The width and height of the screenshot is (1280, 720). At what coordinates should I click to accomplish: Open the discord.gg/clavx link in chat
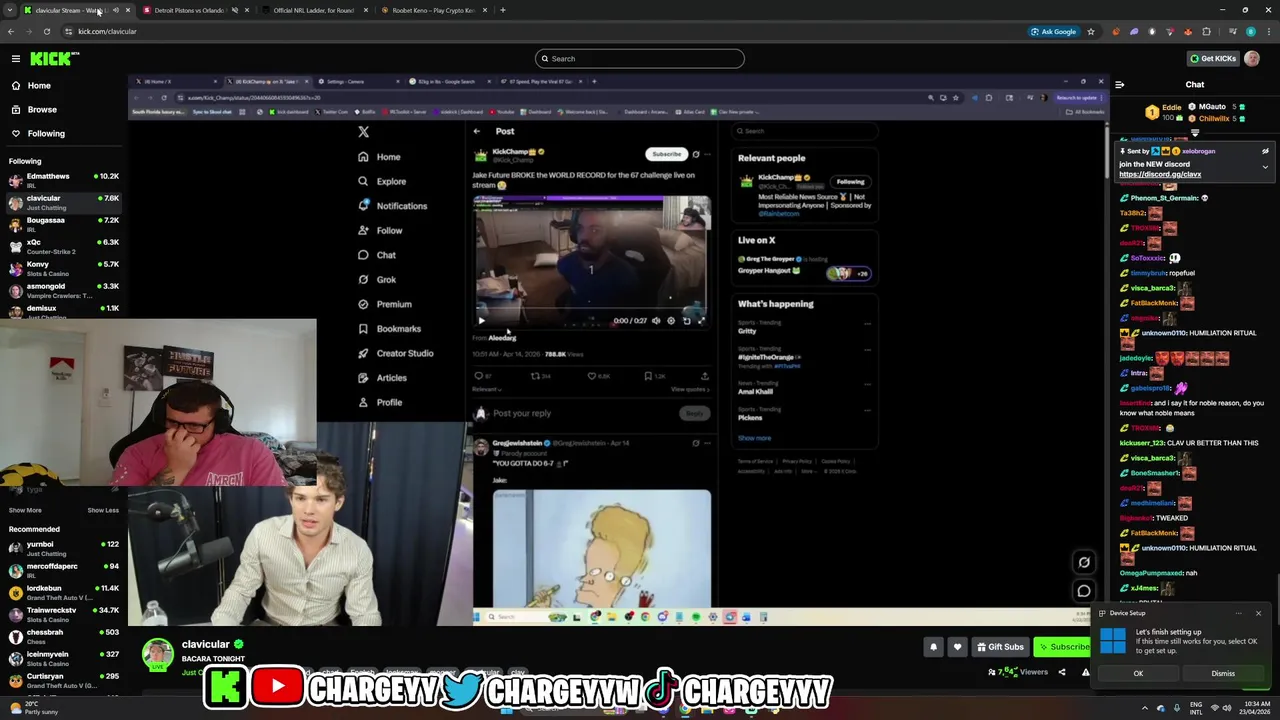point(1160,174)
